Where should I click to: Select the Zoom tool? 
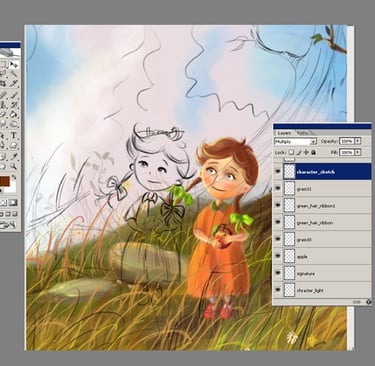click(14, 166)
